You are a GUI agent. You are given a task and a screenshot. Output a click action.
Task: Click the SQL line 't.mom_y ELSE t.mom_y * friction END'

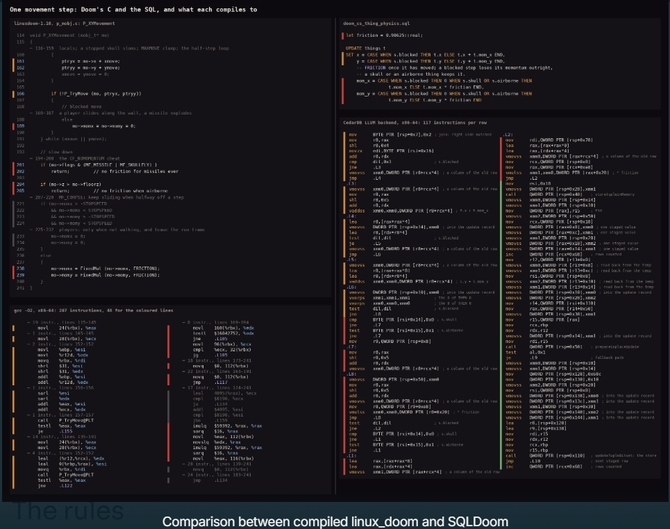click(435, 100)
